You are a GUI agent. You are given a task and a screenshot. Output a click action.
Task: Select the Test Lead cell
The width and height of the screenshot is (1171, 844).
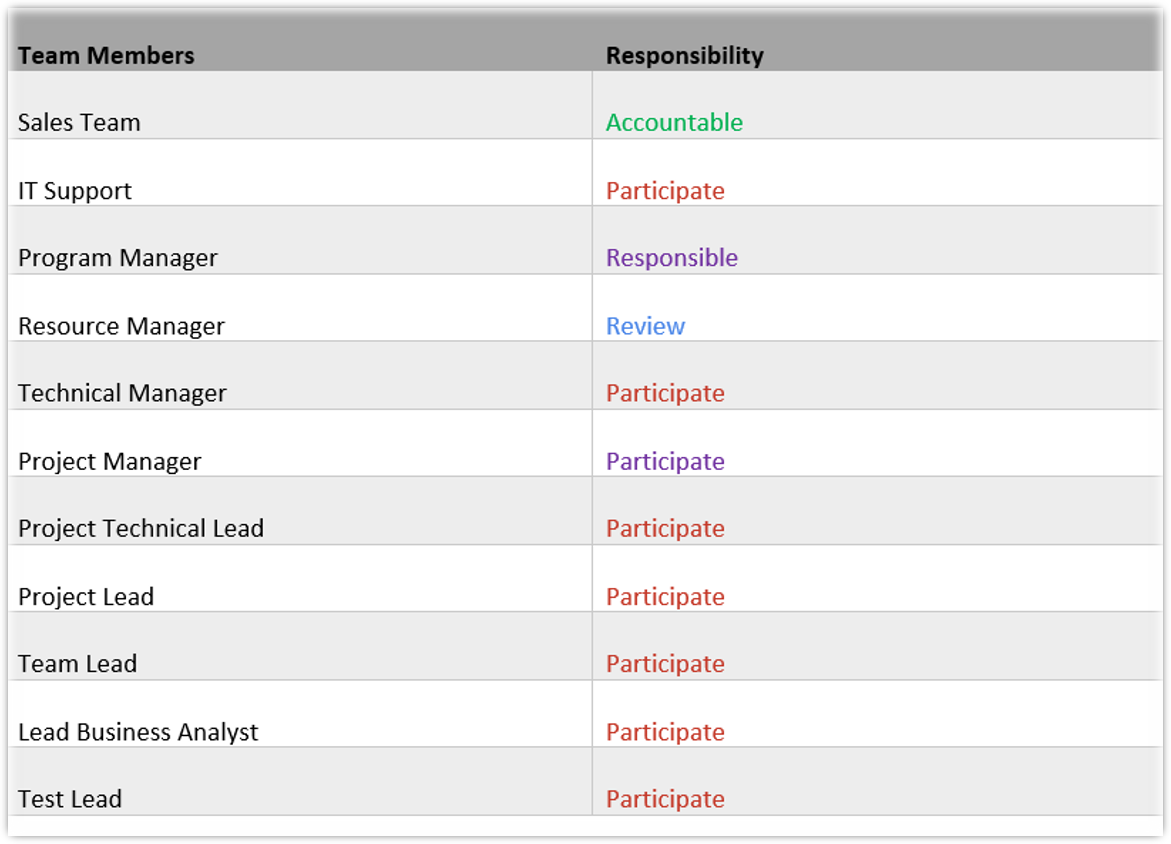pyautogui.click(x=70, y=799)
